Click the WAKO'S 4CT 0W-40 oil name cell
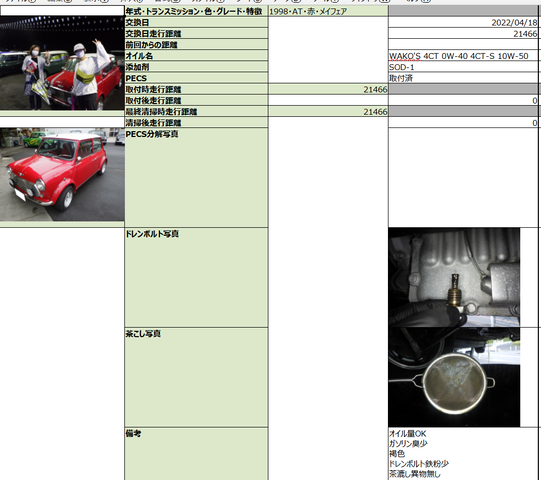541x480 pixels. pyautogui.click(x=463, y=56)
